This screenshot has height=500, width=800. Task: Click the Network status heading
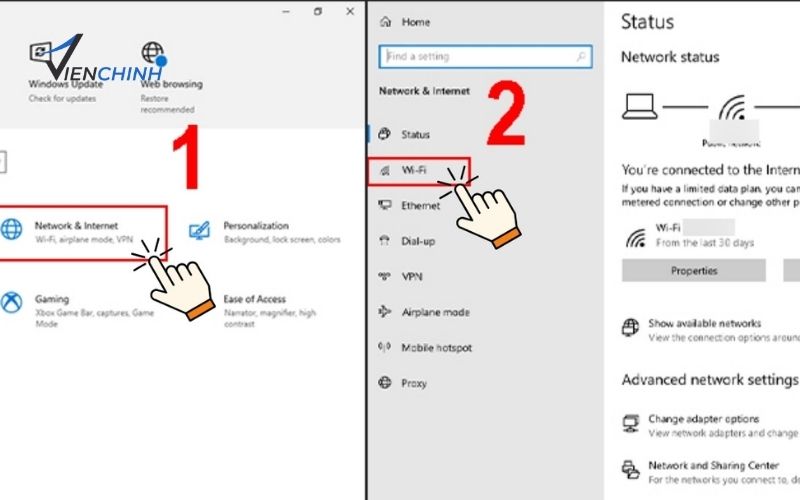click(670, 57)
